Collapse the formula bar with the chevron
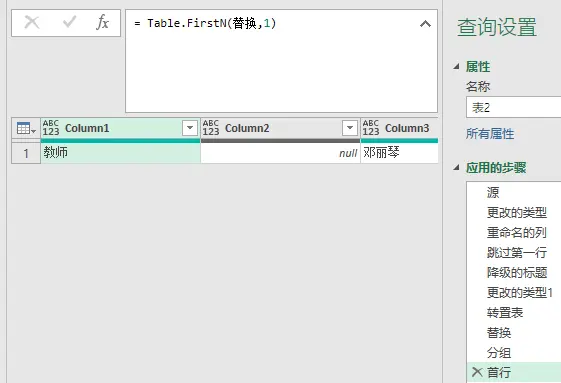This screenshot has width=561, height=383. pos(425,24)
